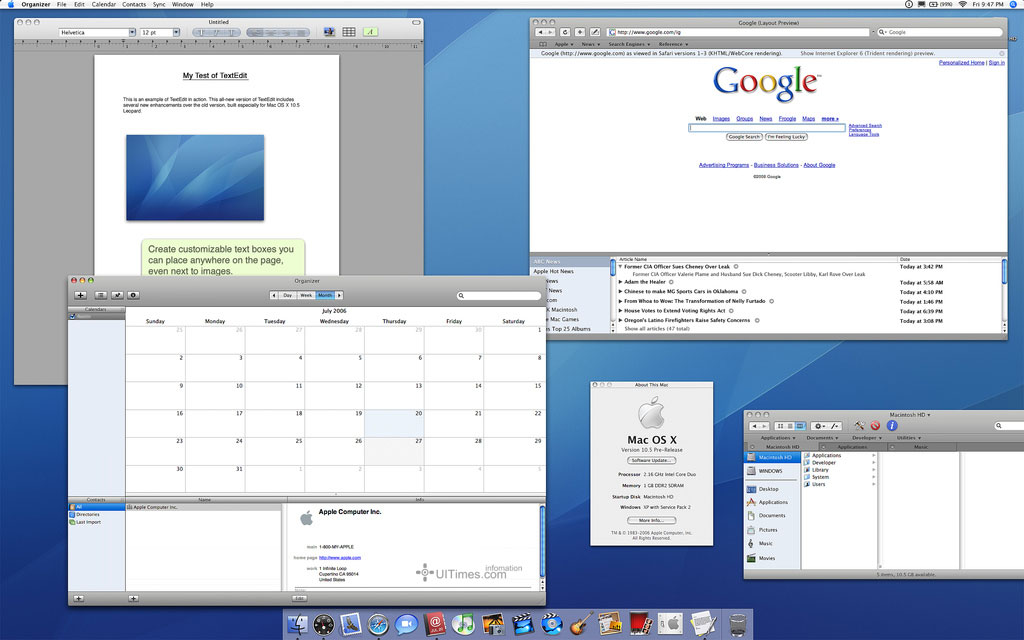The height and width of the screenshot is (640, 1024).
Task: Switch to the Music tab in Finder
Action: [921, 447]
